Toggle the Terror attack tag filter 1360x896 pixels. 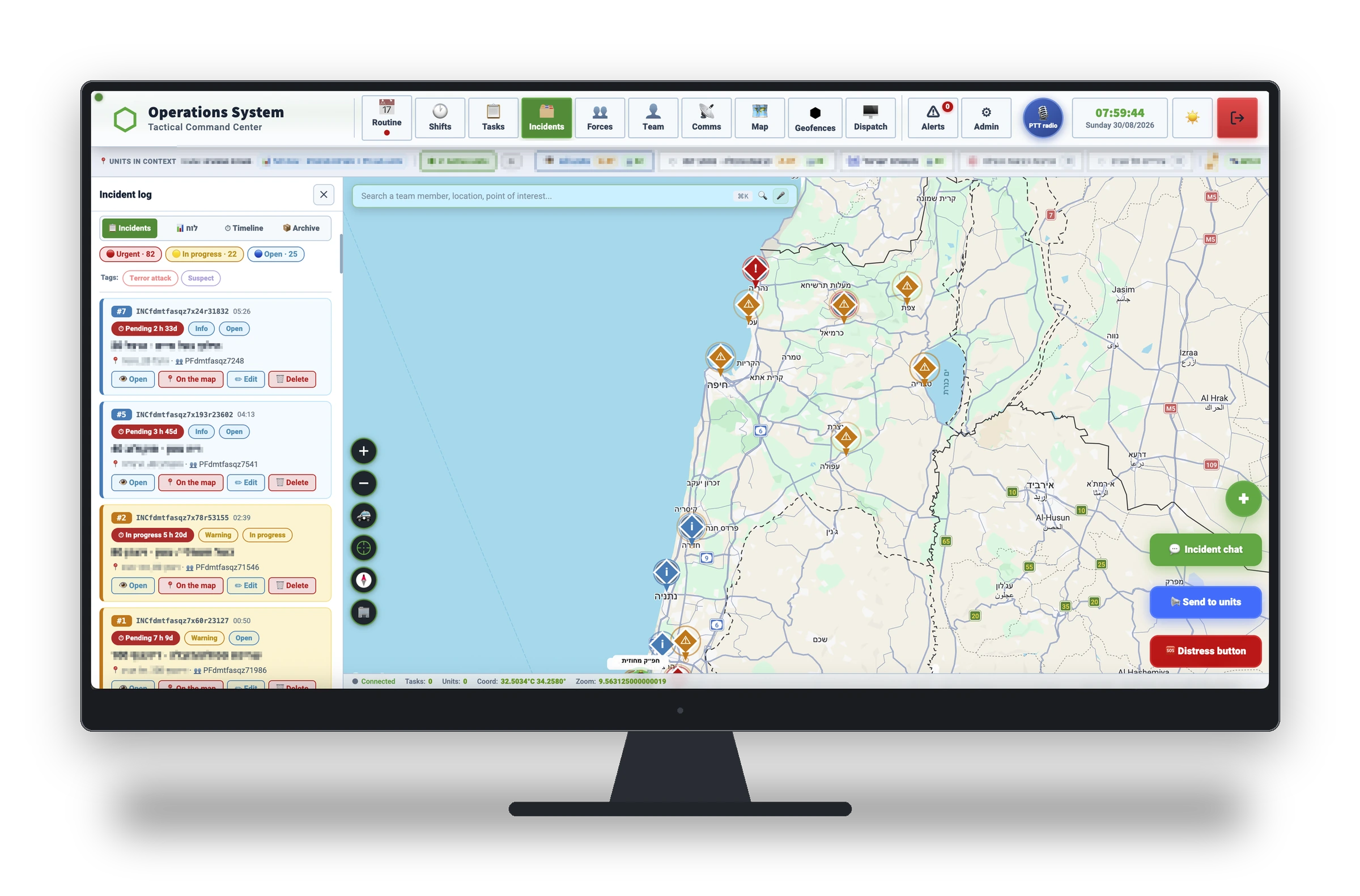(x=150, y=278)
